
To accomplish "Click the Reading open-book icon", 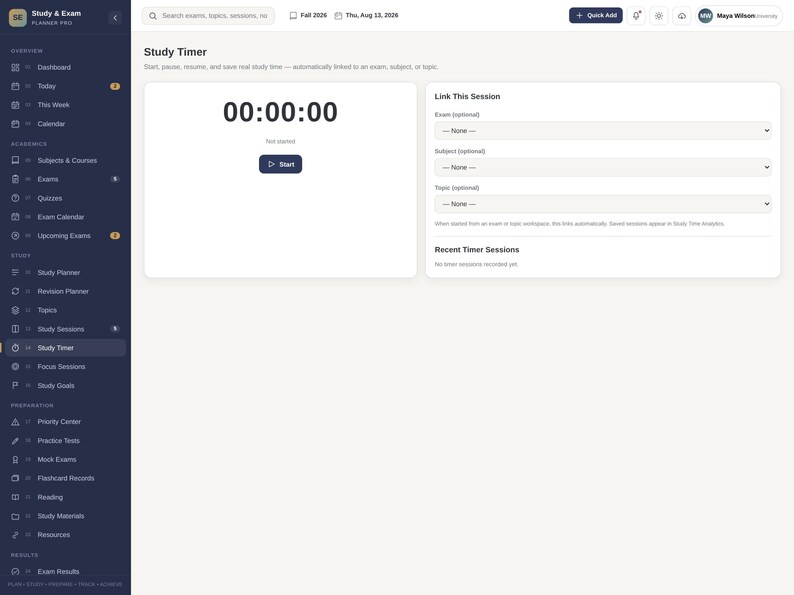I will tap(15, 497).
